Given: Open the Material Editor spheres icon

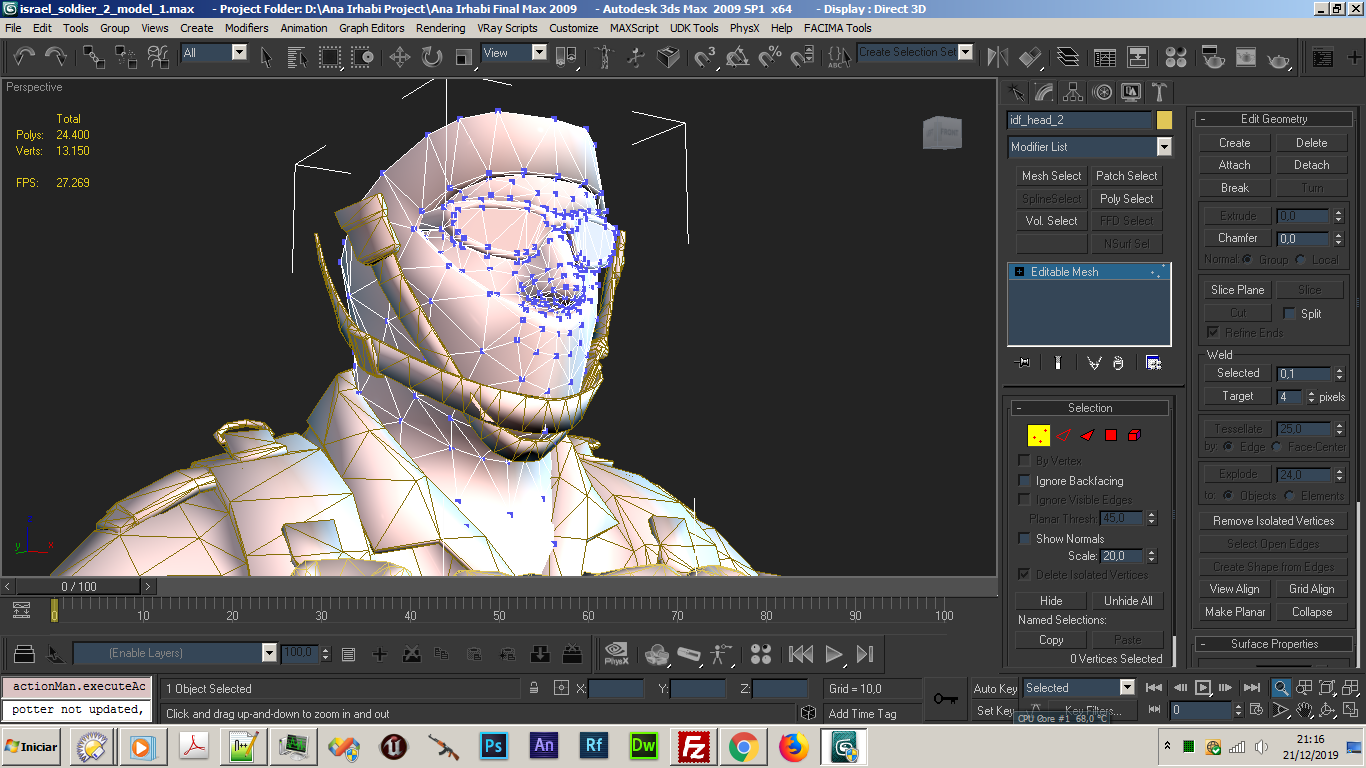Looking at the screenshot, I should click(x=1176, y=57).
